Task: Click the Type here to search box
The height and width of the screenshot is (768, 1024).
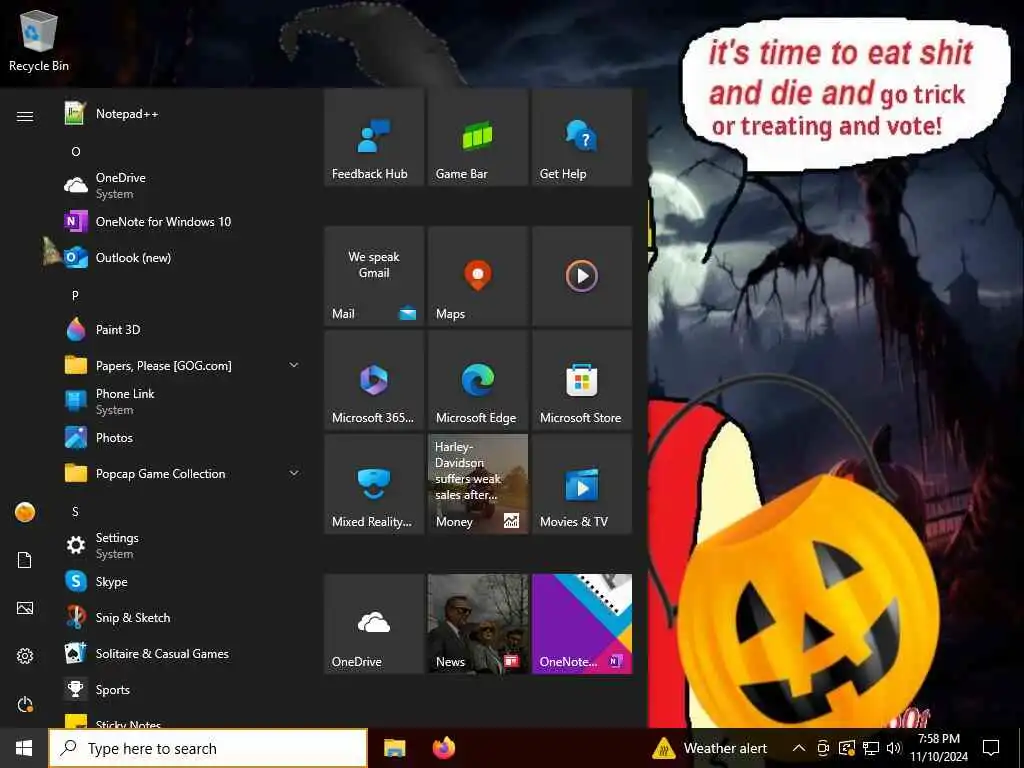Action: (208, 748)
